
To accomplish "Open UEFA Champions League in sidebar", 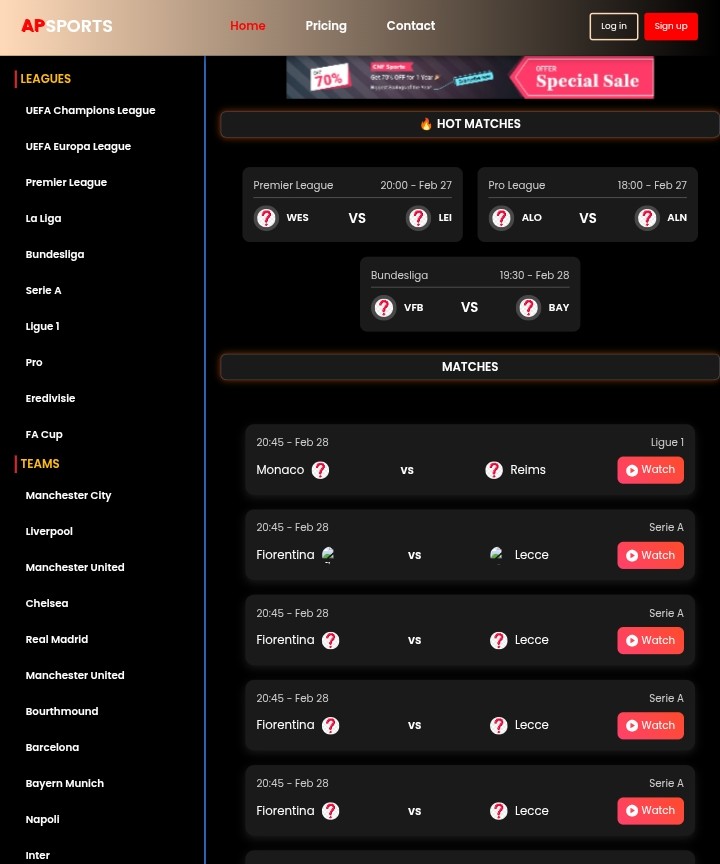I will [90, 111].
